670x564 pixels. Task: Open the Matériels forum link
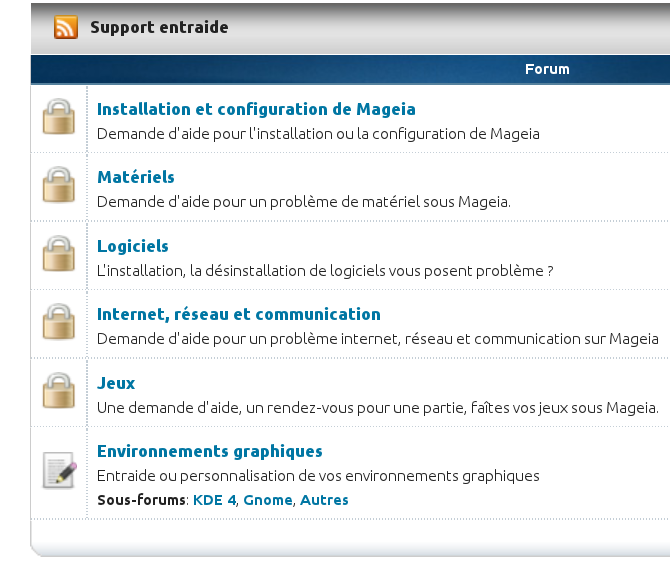pyautogui.click(x=136, y=177)
